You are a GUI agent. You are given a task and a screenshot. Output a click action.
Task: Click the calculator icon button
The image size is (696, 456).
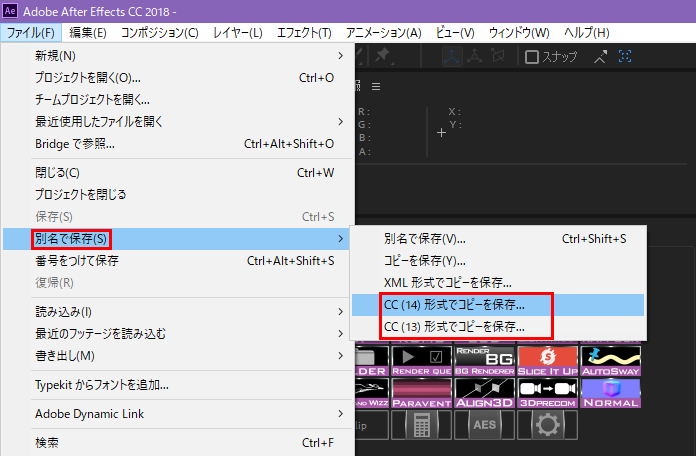[x=421, y=424]
